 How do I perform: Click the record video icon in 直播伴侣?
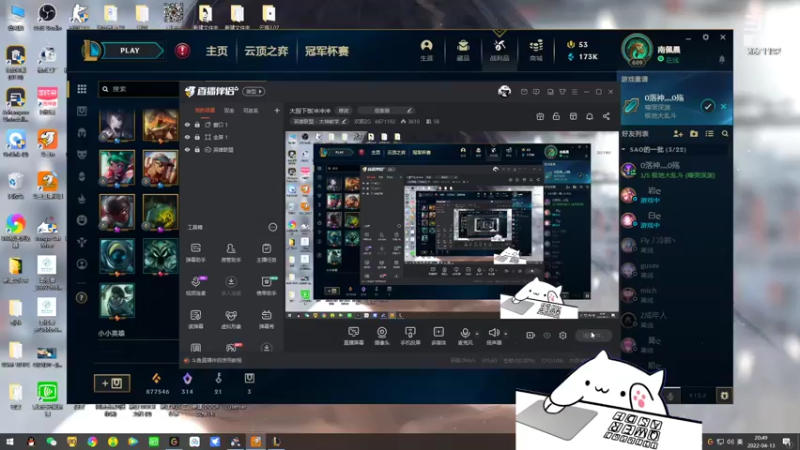[531, 335]
